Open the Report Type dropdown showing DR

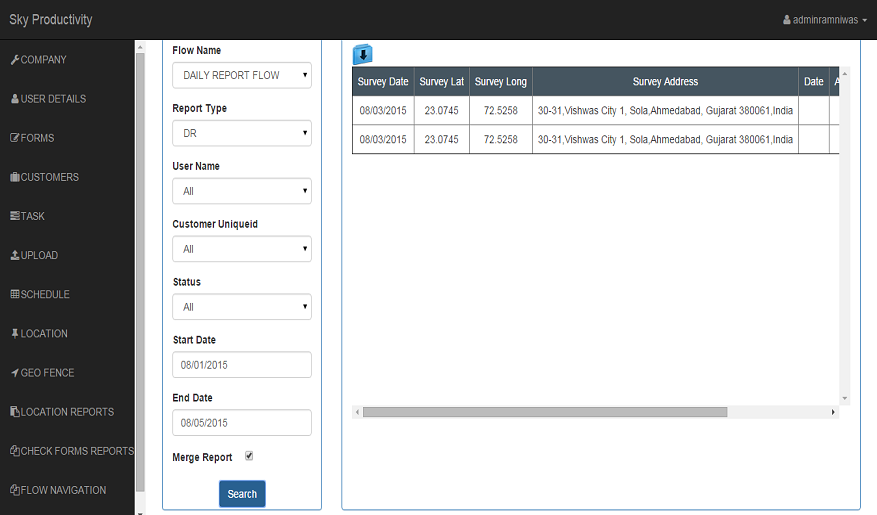(x=242, y=133)
